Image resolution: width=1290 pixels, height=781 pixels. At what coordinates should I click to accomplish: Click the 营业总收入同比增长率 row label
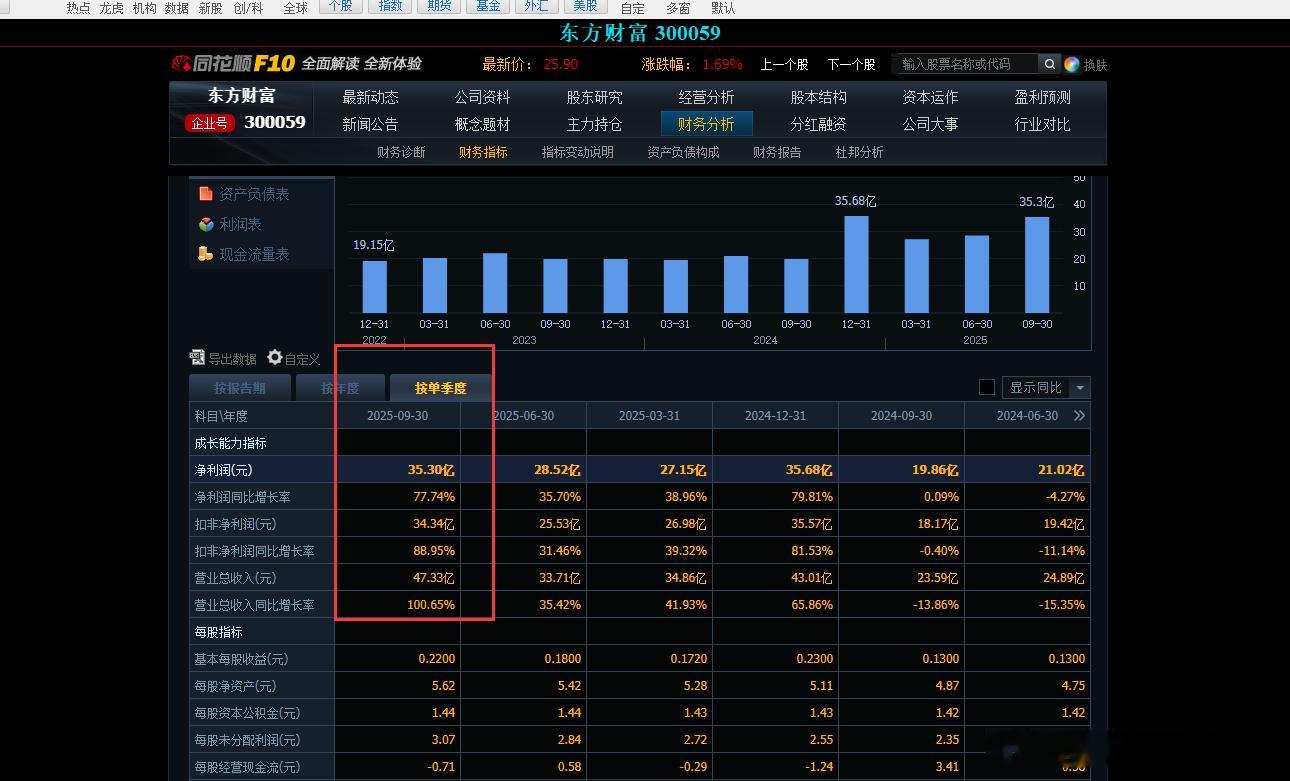tap(254, 605)
